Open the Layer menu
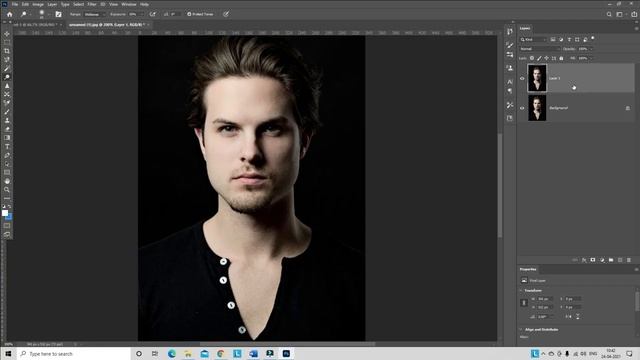The height and width of the screenshot is (360, 640). tap(52, 4)
